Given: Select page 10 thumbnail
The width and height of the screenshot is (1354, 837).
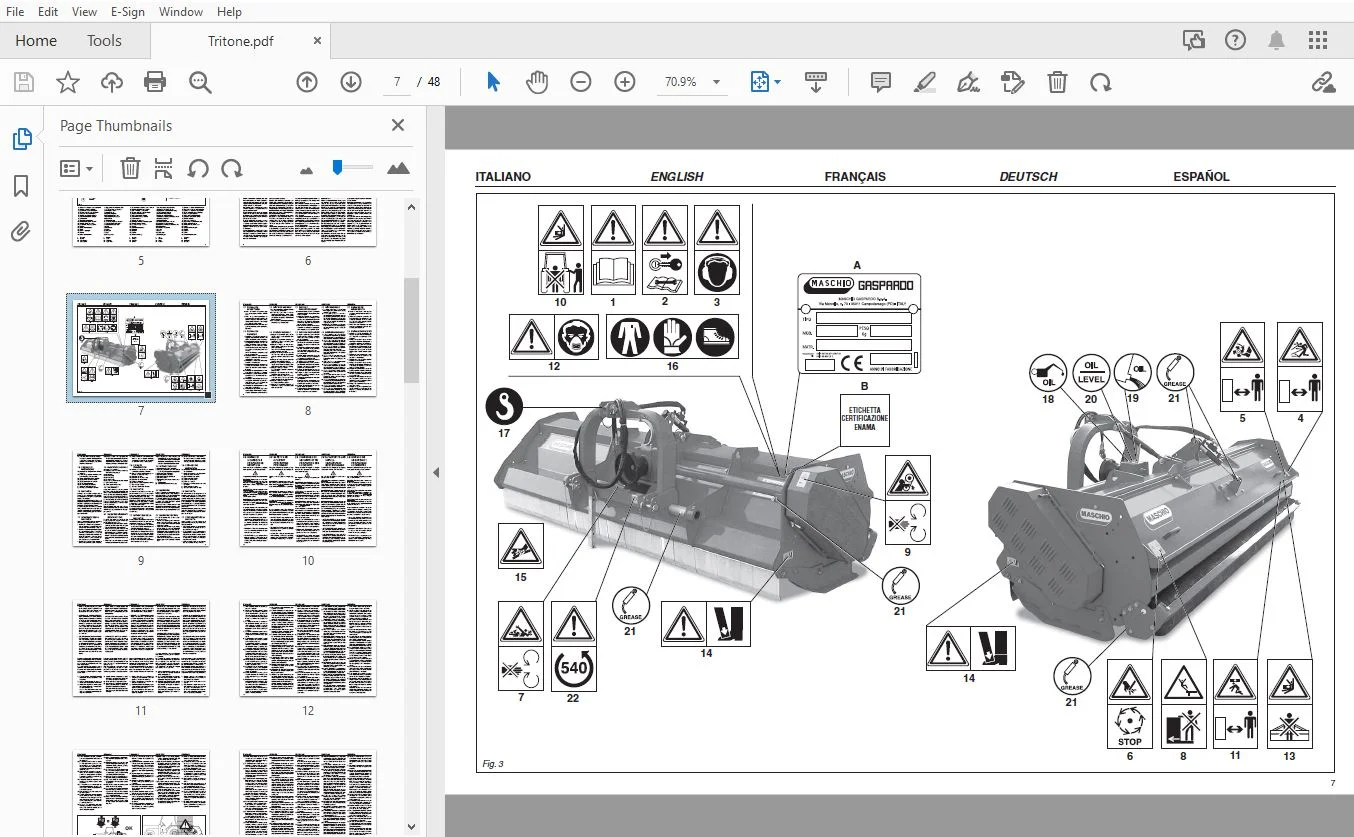Looking at the screenshot, I should click(308, 498).
